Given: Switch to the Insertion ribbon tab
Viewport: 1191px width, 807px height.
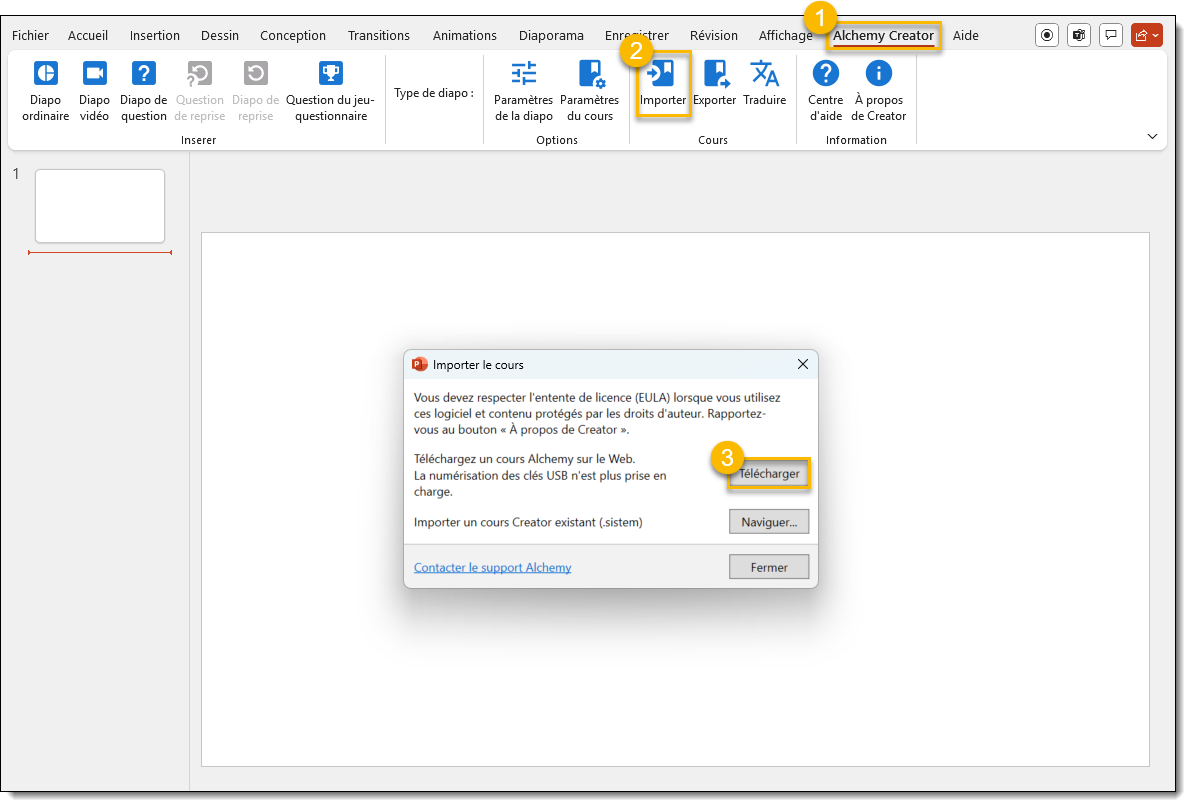Looking at the screenshot, I should (x=154, y=36).
